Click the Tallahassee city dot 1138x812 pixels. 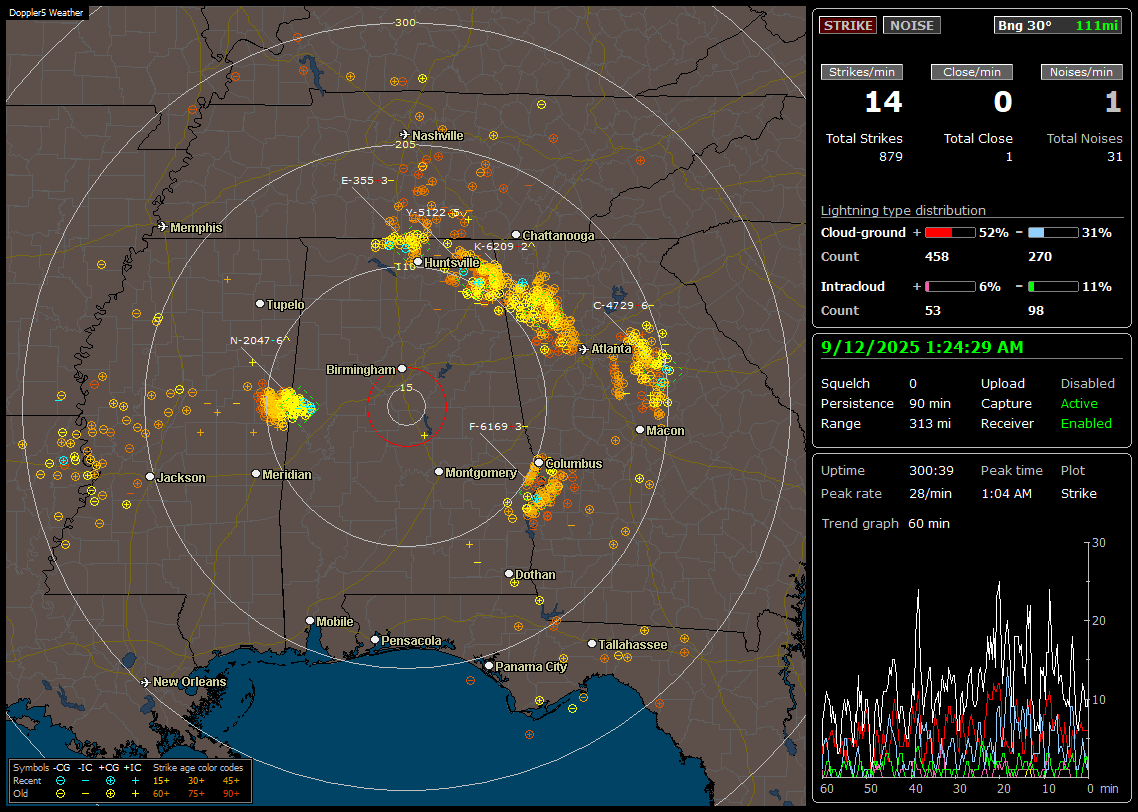tap(592, 644)
